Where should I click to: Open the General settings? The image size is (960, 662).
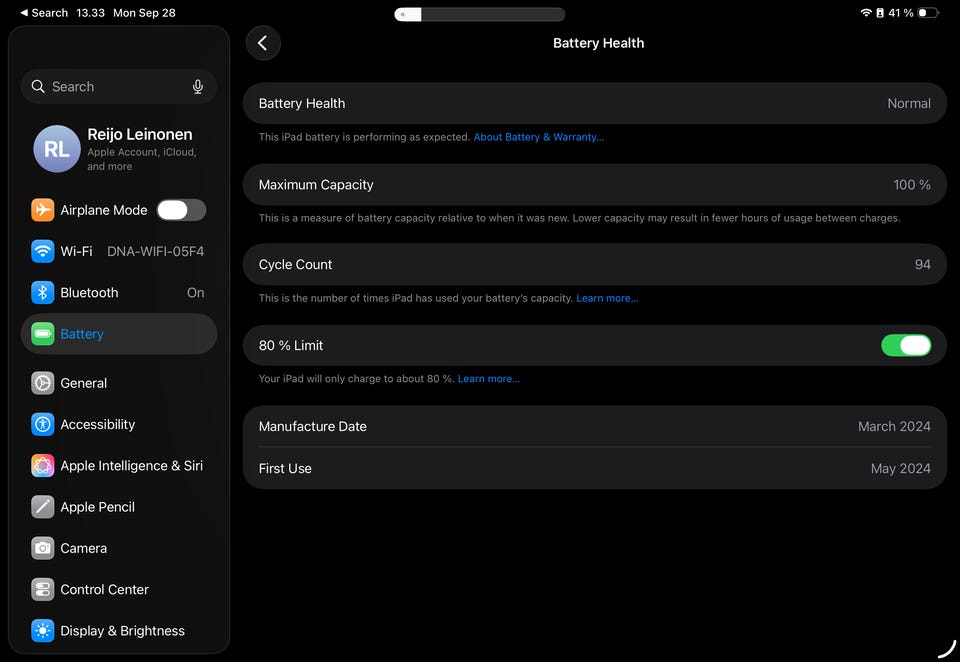(x=119, y=383)
